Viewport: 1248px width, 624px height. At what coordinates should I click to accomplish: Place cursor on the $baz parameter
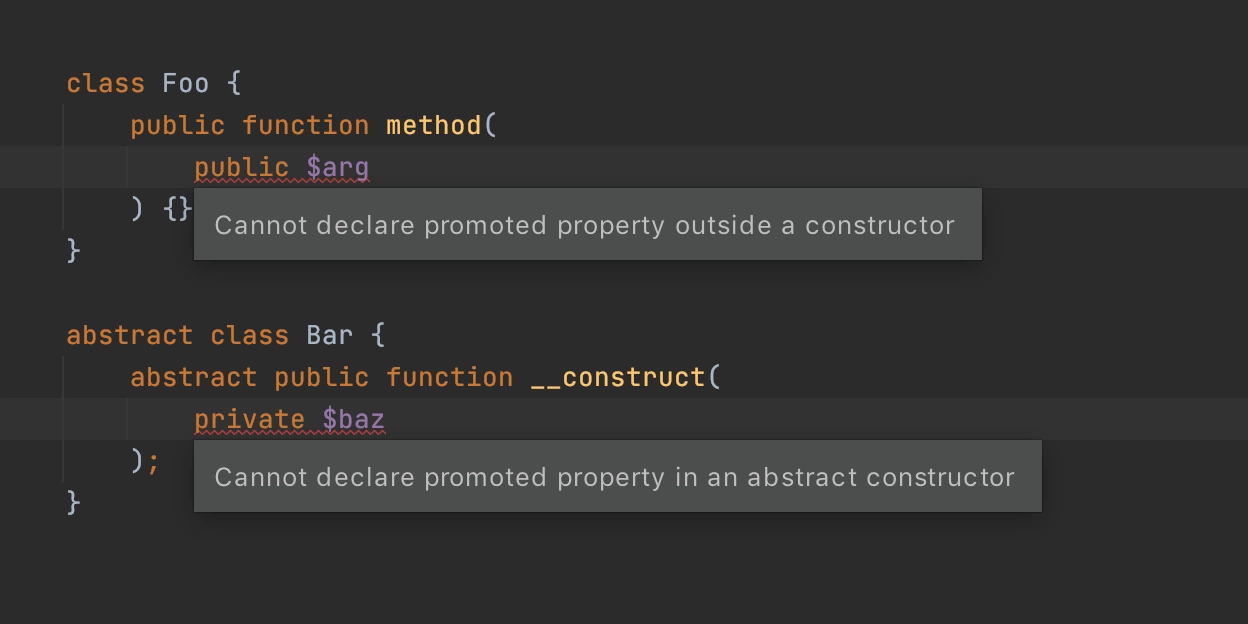354,419
